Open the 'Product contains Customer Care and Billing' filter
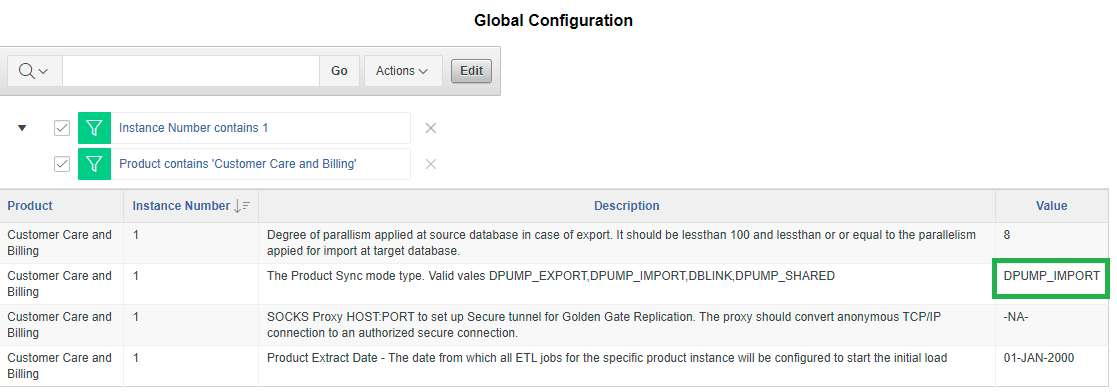Image resolution: width=1117 pixels, height=392 pixels. [x=238, y=164]
